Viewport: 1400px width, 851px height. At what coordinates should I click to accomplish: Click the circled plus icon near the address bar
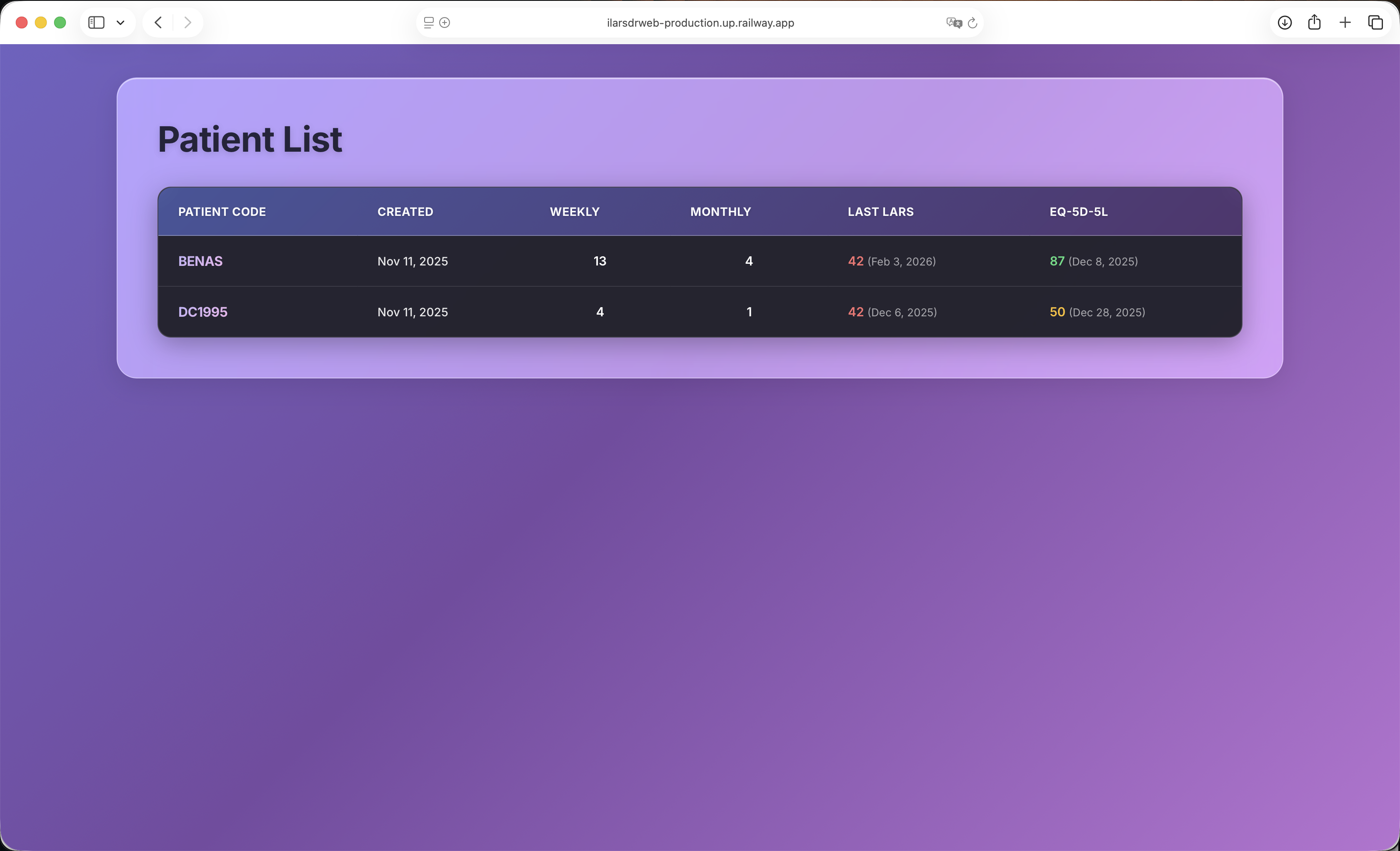[x=445, y=23]
